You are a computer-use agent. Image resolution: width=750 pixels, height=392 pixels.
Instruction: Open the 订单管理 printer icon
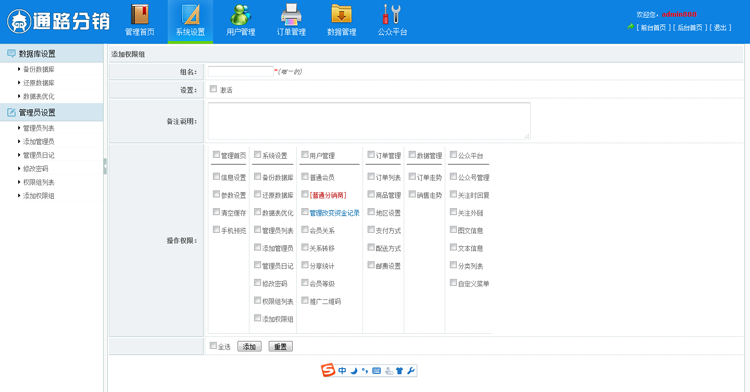(291, 14)
